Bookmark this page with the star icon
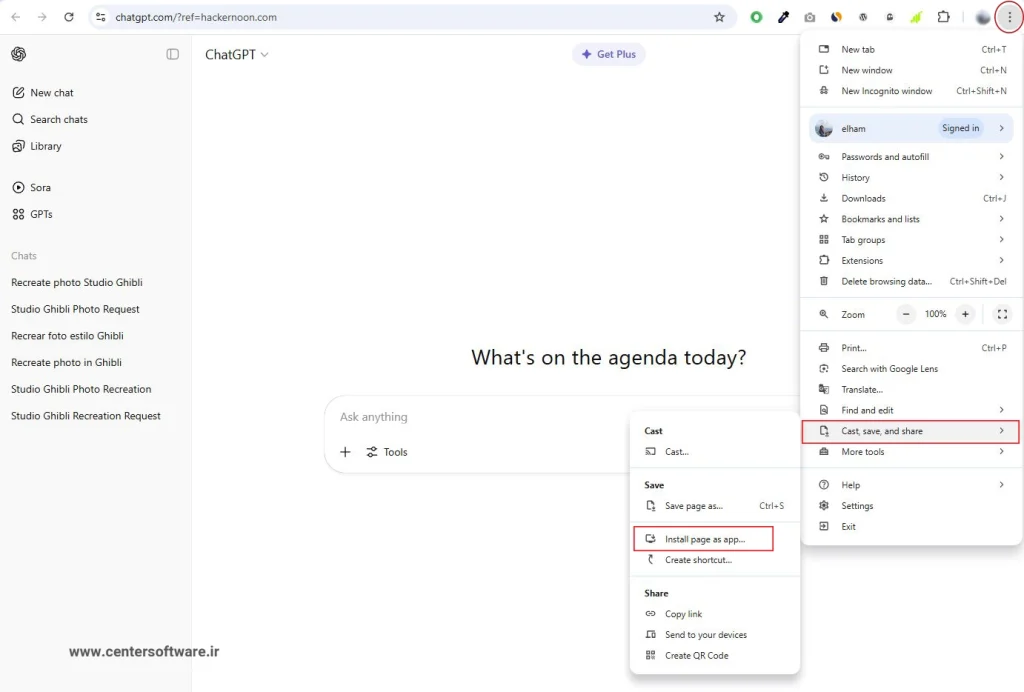1024x692 pixels. click(x=719, y=17)
